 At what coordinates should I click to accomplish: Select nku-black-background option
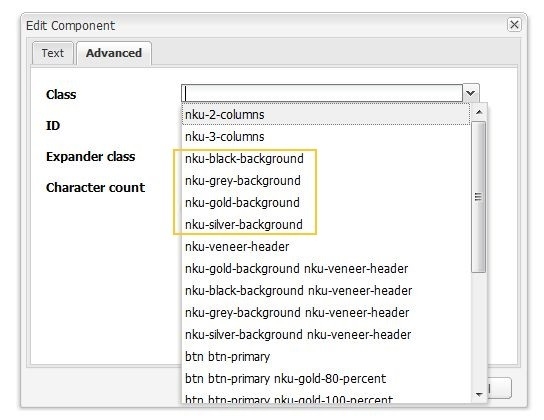(x=326, y=158)
